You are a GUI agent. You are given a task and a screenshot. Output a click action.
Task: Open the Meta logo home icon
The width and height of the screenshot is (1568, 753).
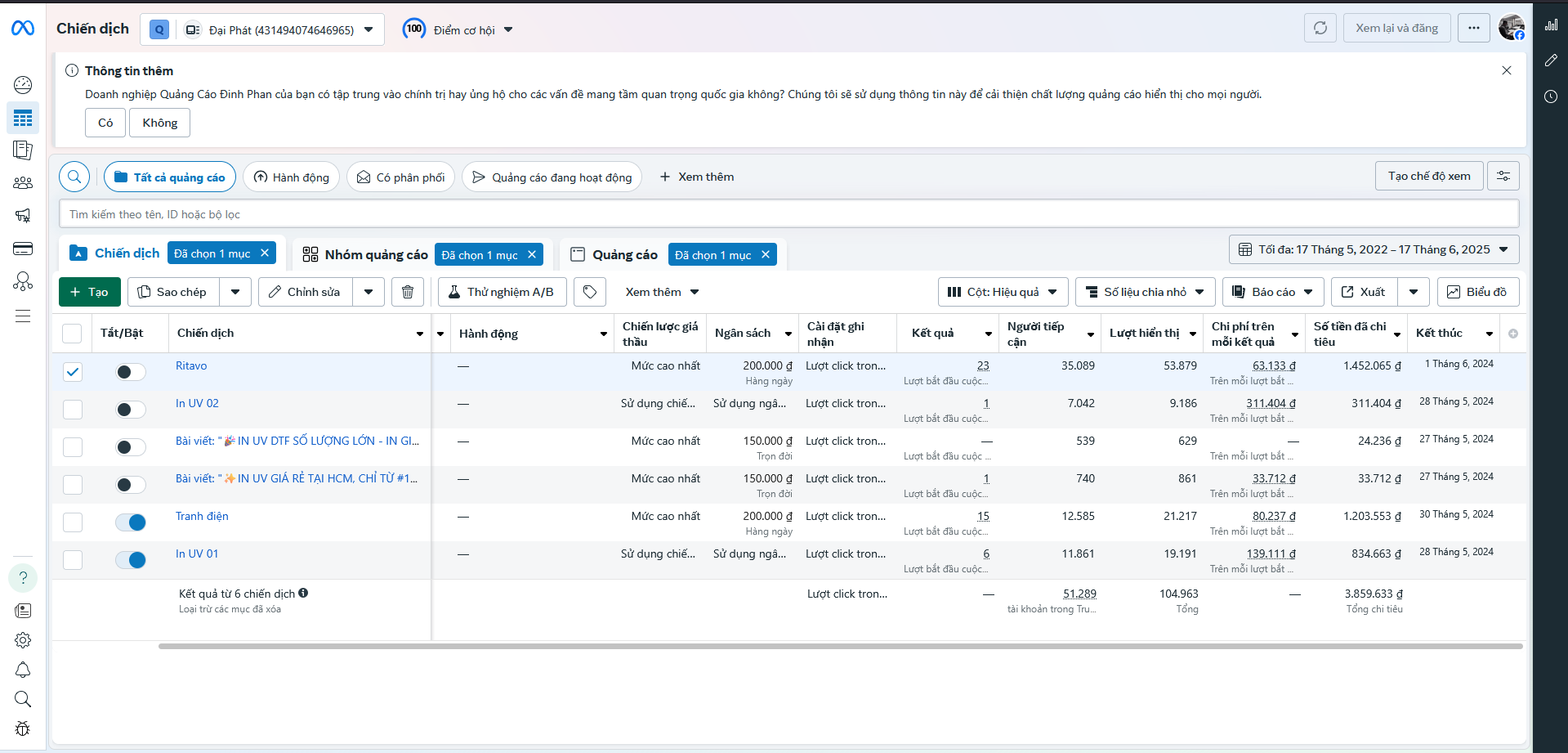coord(23,29)
